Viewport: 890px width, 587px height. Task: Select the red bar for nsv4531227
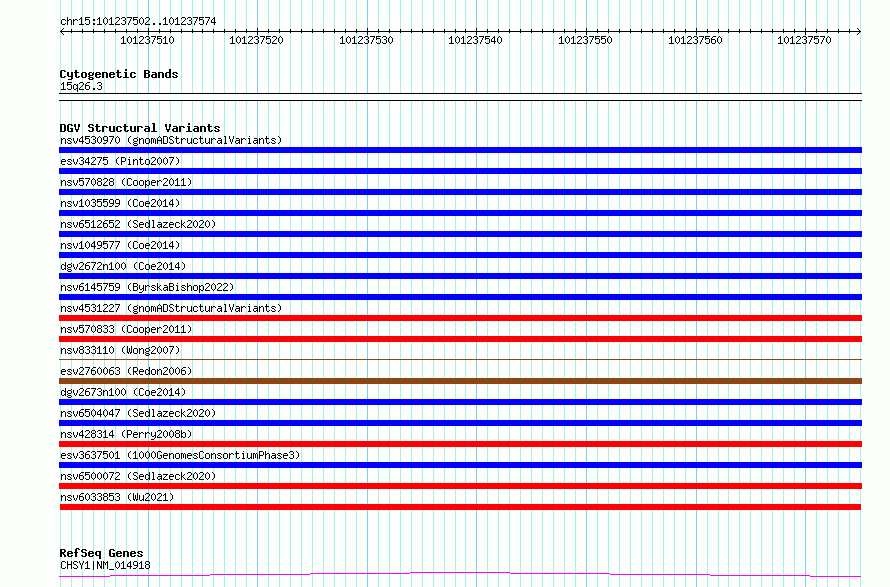coord(460,318)
